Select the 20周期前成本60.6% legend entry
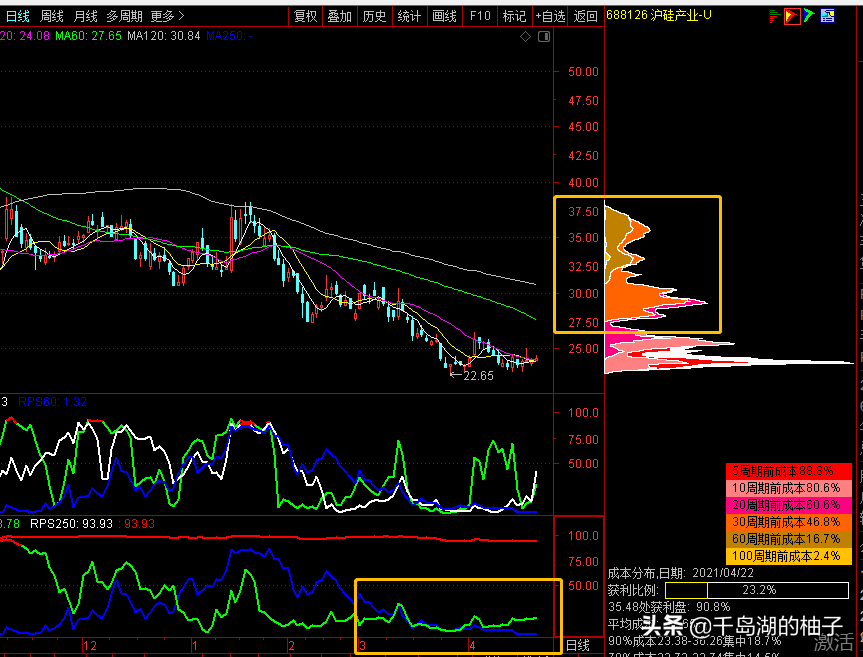This screenshot has width=863, height=657. pos(788,505)
